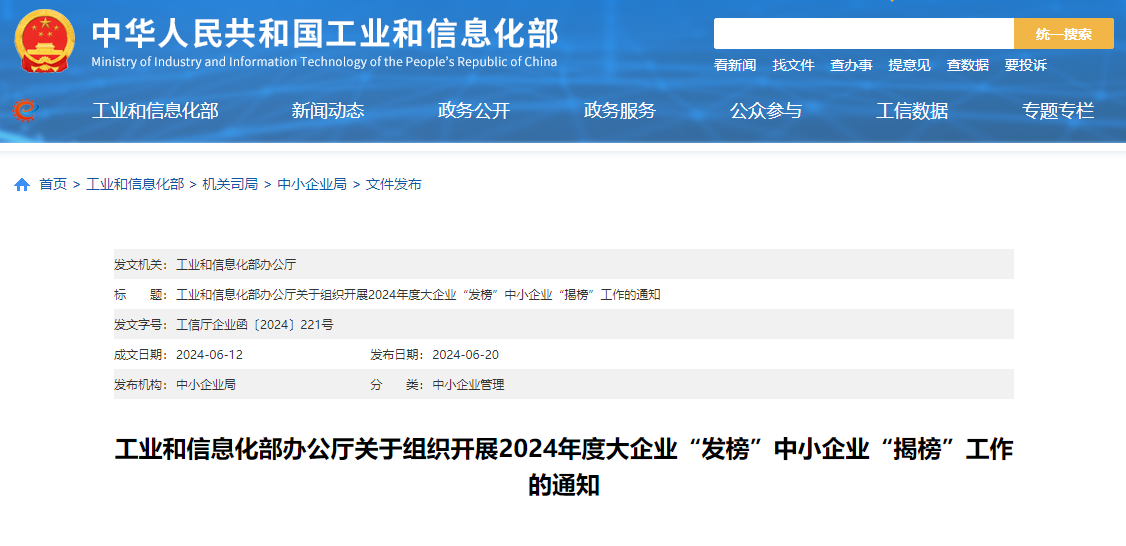Go to 中小企业局 in the breadcrumb
The width and height of the screenshot is (1126, 546).
[312, 184]
